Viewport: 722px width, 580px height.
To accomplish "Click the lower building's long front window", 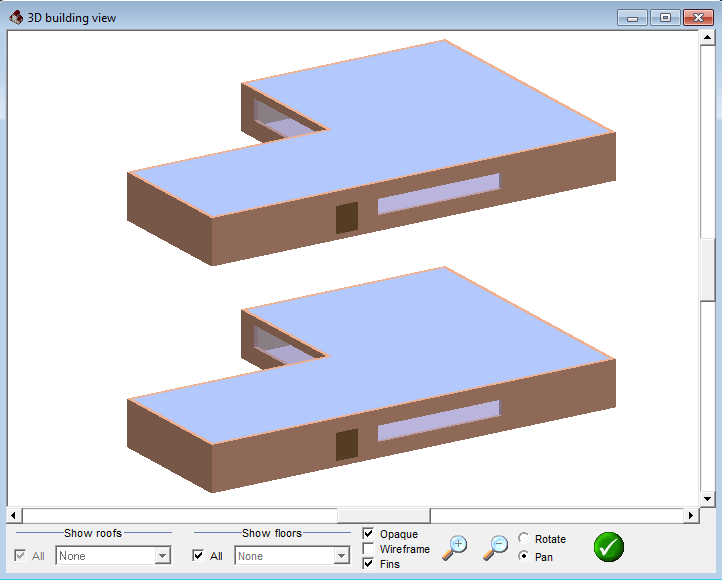I will click(x=439, y=421).
